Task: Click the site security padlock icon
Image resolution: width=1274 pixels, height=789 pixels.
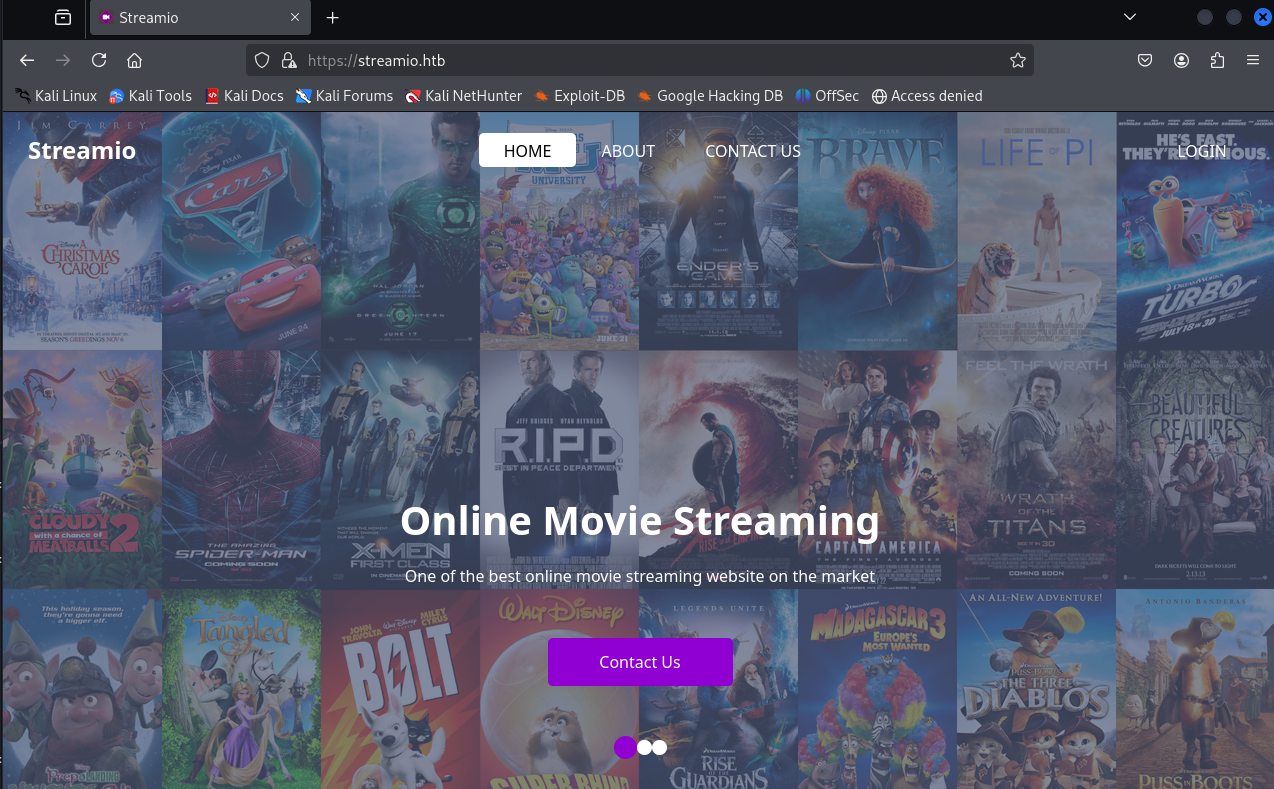Action: pos(288,60)
